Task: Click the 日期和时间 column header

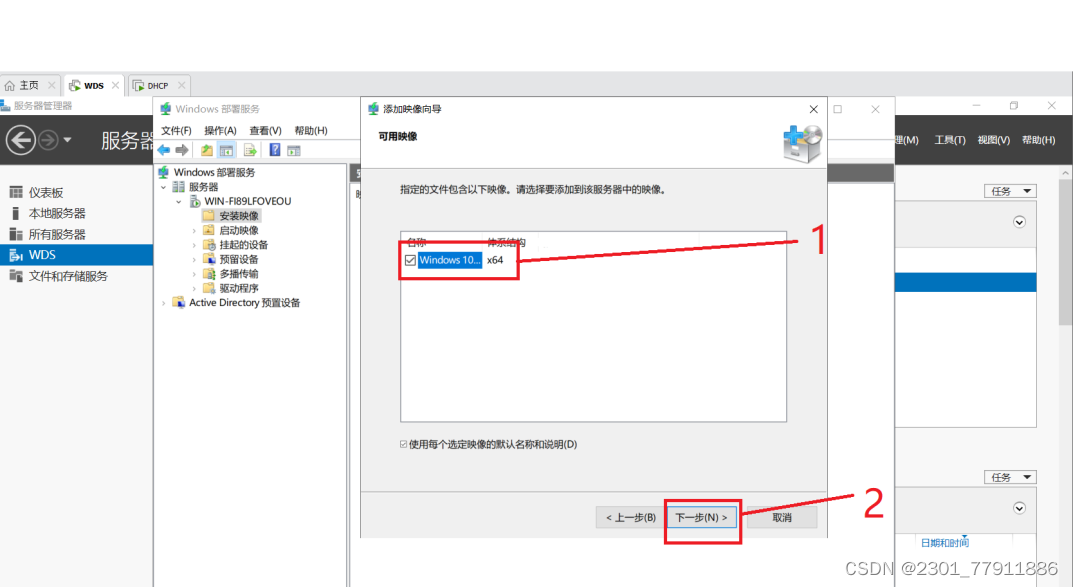Action: (944, 543)
